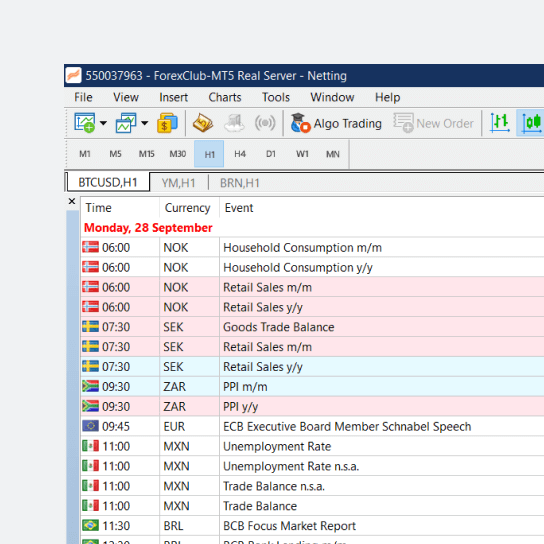Close the calendar panel with X

(x=72, y=201)
